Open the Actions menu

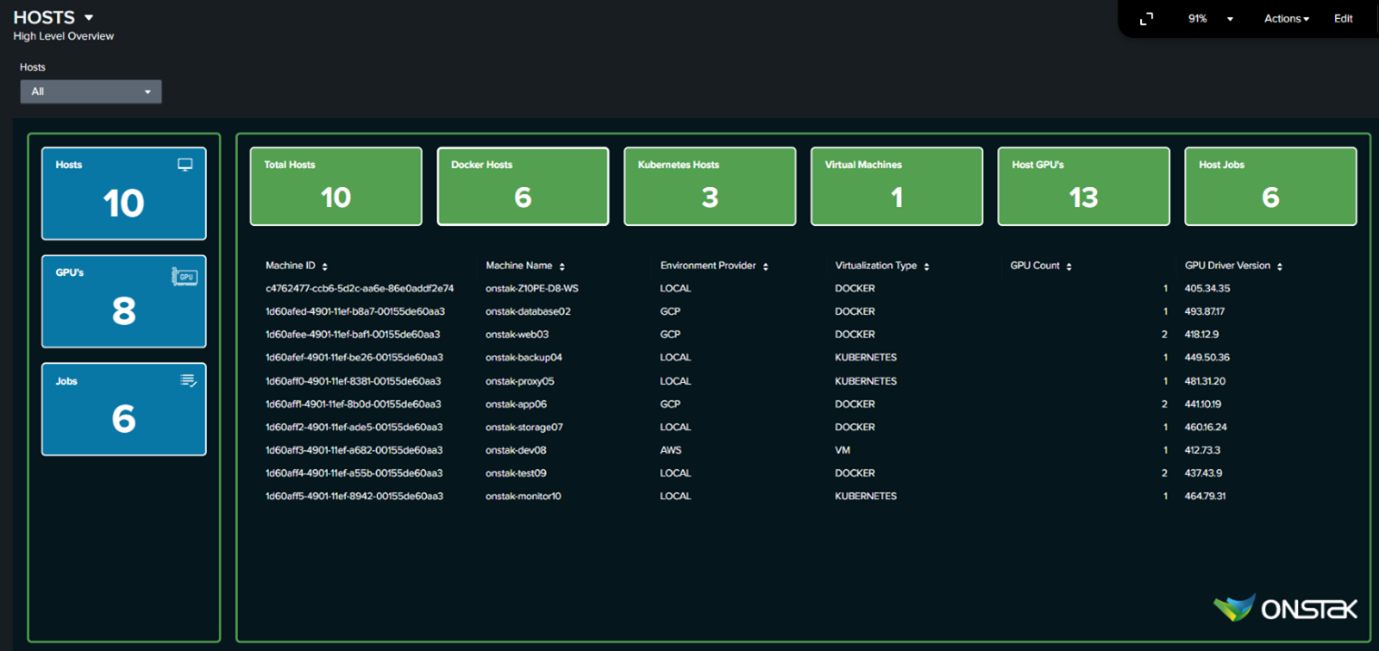[x=1286, y=19]
